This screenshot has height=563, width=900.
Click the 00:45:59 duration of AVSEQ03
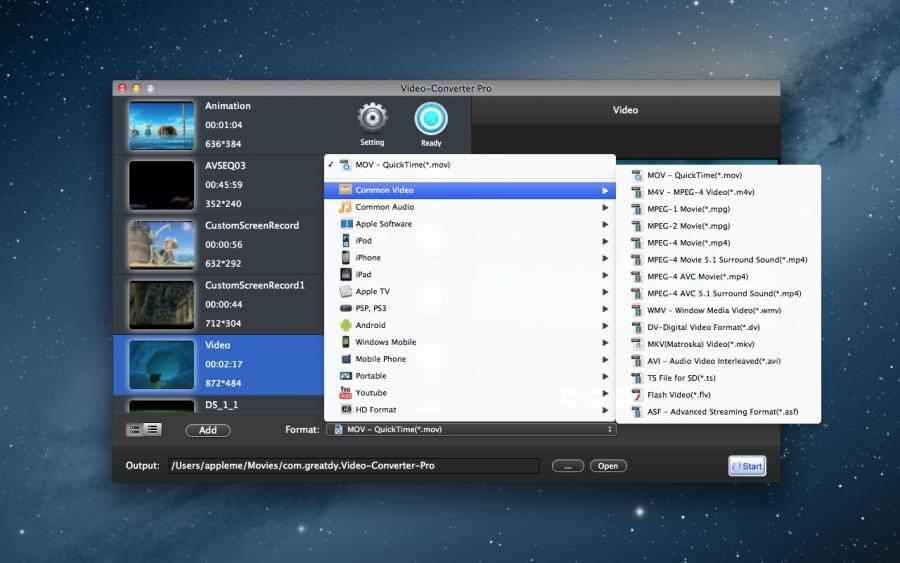point(224,185)
